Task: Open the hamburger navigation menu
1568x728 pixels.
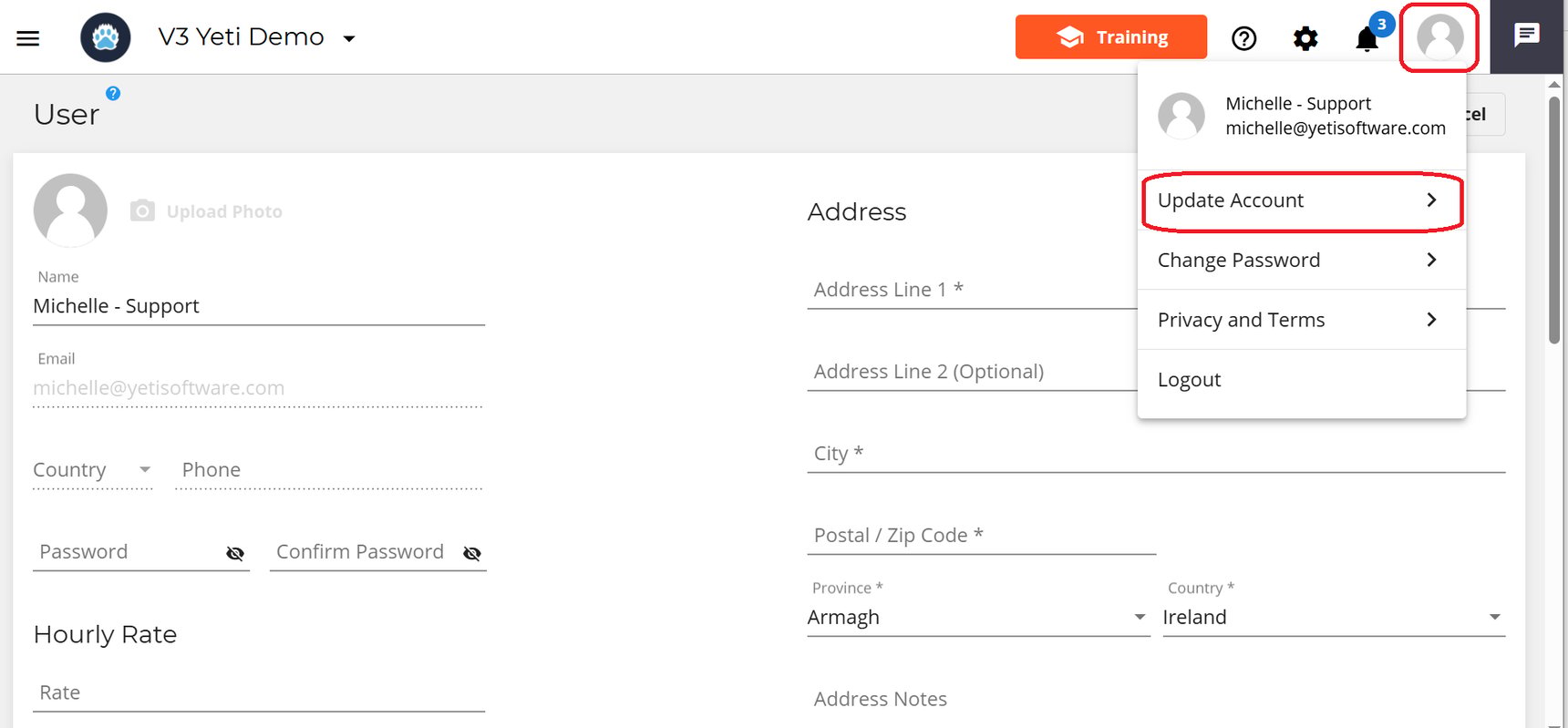Action: coord(28,38)
